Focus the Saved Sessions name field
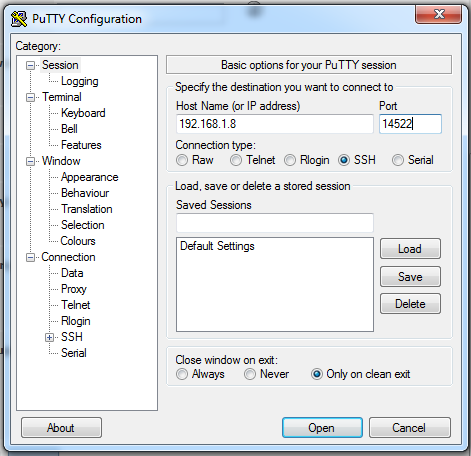 pyautogui.click(x=275, y=223)
